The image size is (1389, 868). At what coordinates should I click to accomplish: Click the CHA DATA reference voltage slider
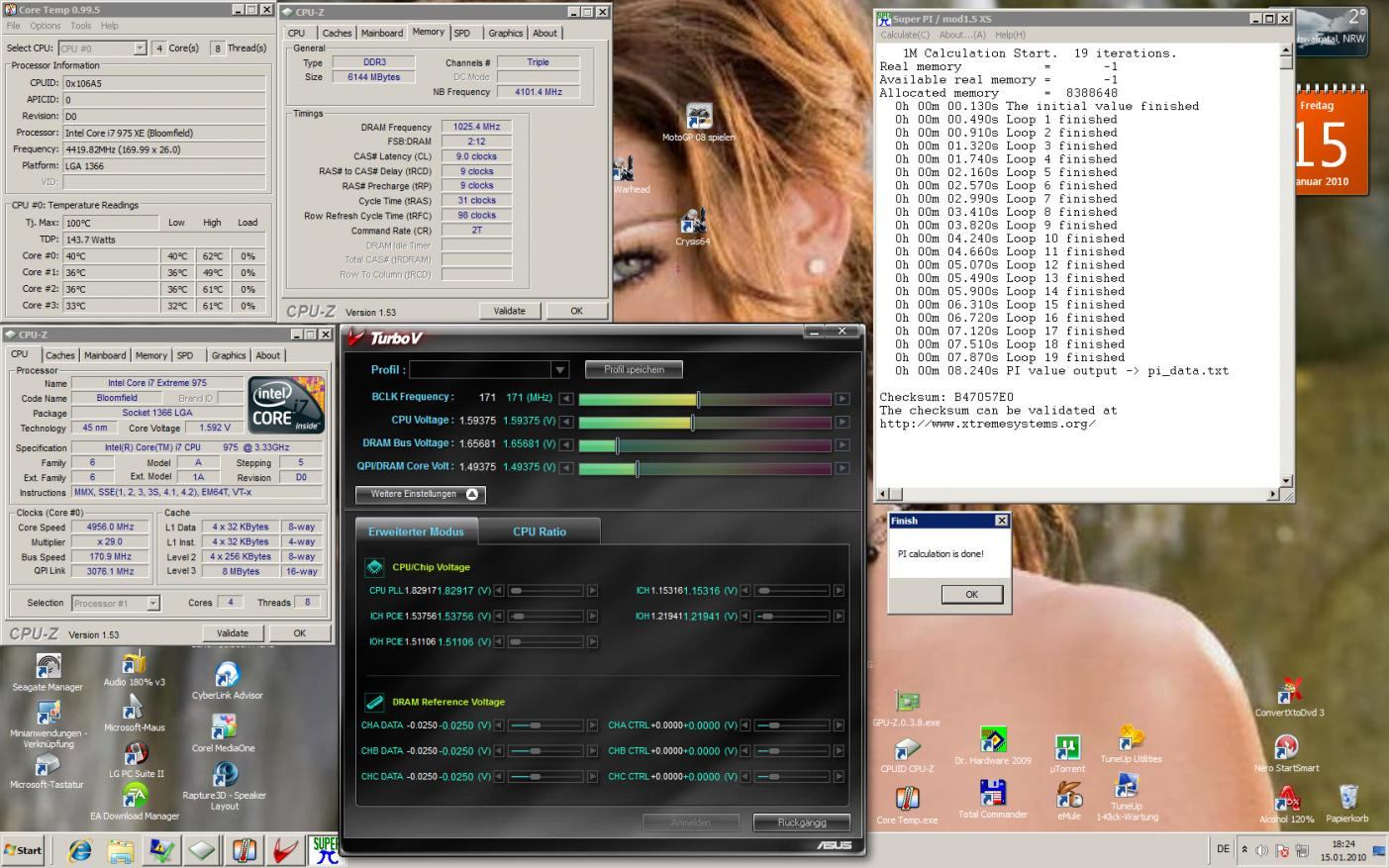546,725
